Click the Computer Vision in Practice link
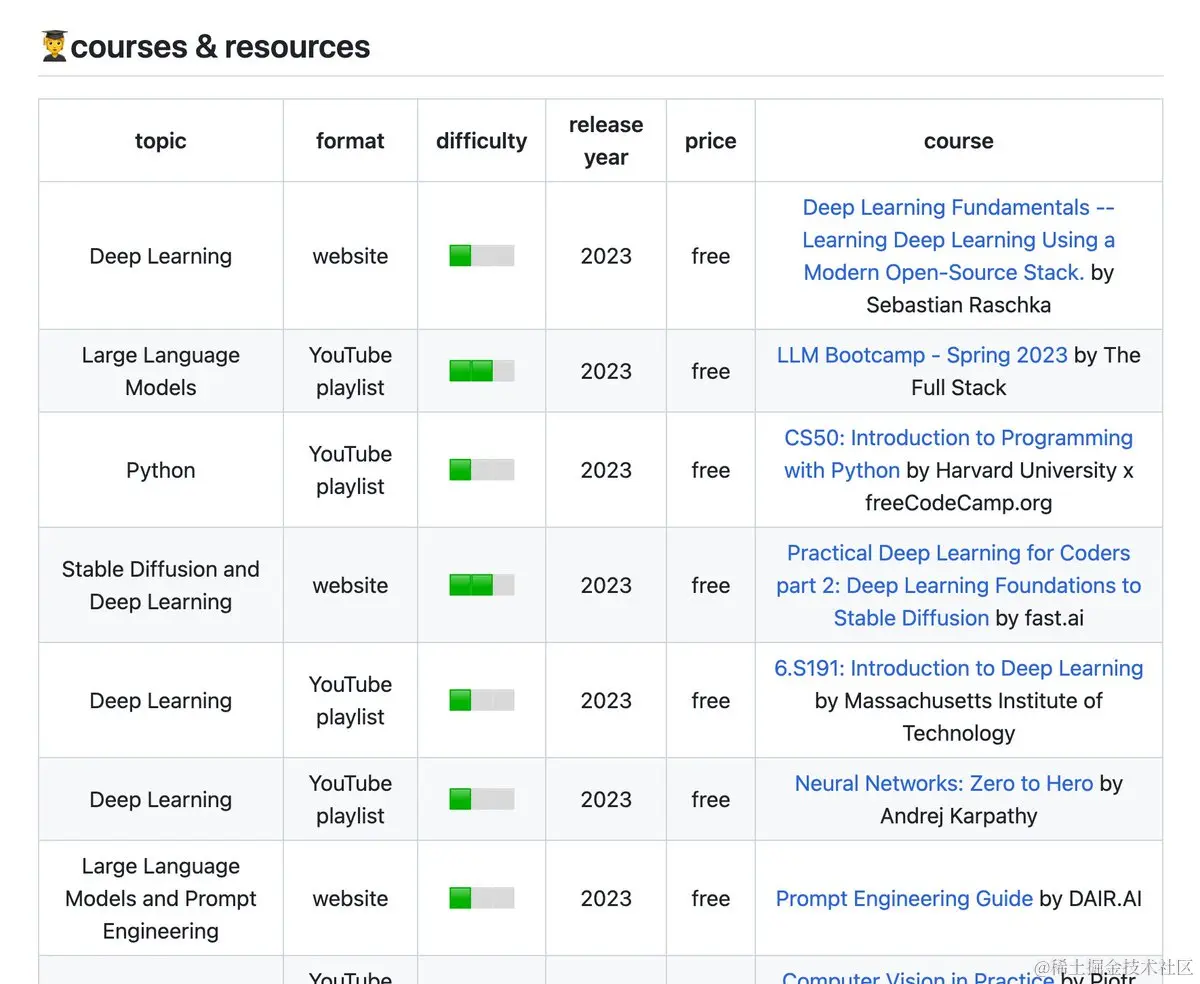Screen dimensions: 1200x984 [x=917, y=976]
